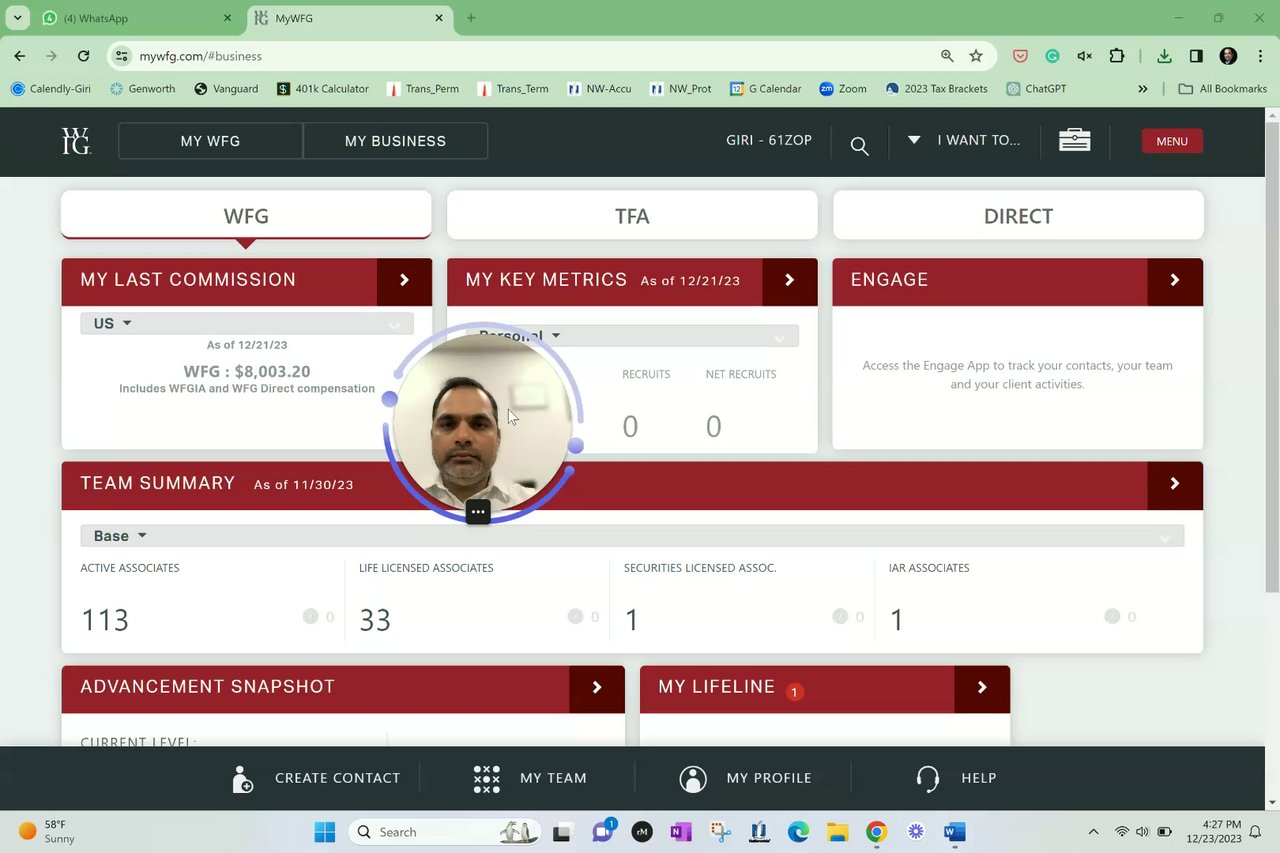Screen dimensions: 1280x853
Task: Click the muted speaker extension icon
Action: coord(1084,56)
